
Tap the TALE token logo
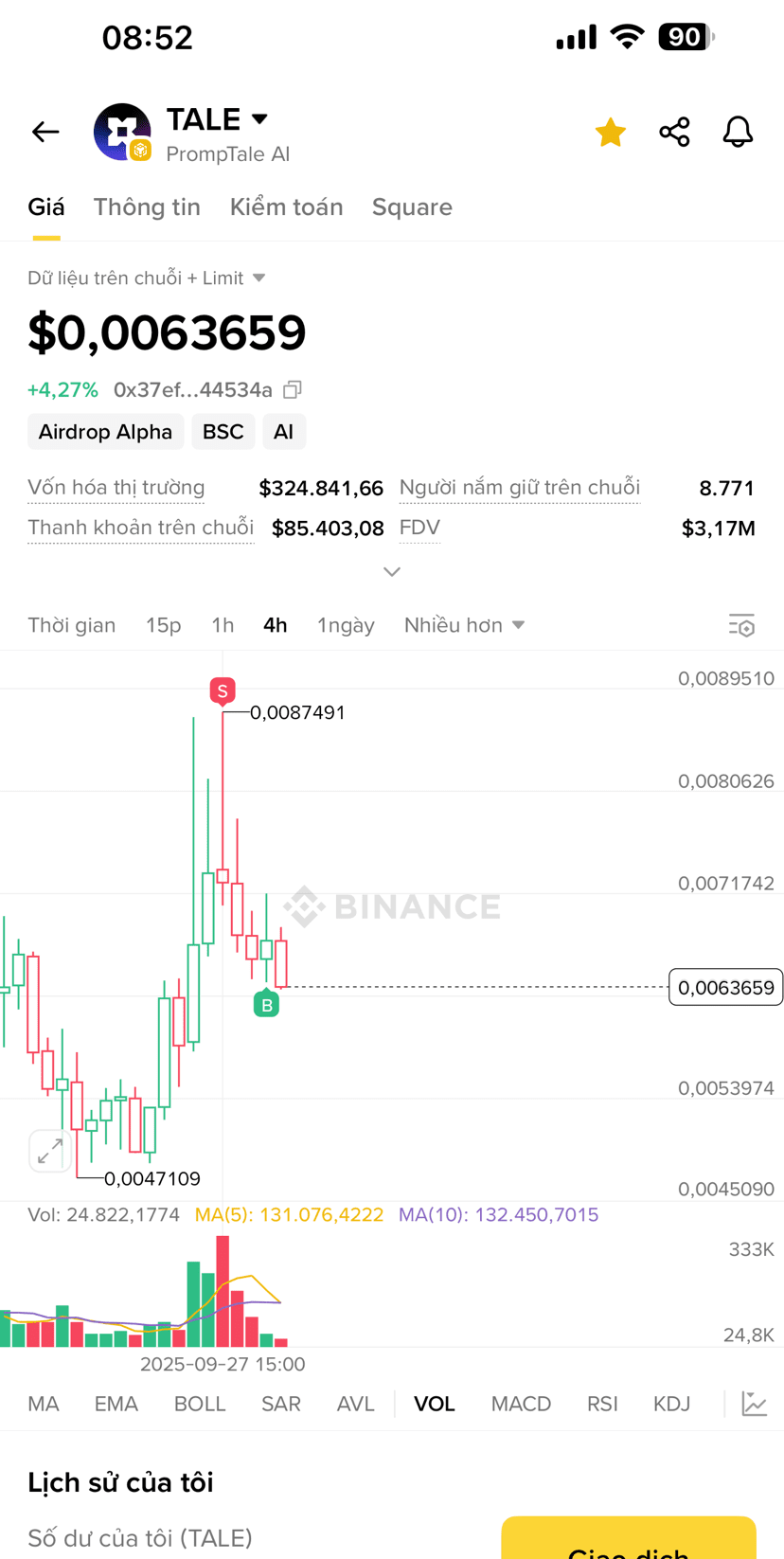[123, 132]
